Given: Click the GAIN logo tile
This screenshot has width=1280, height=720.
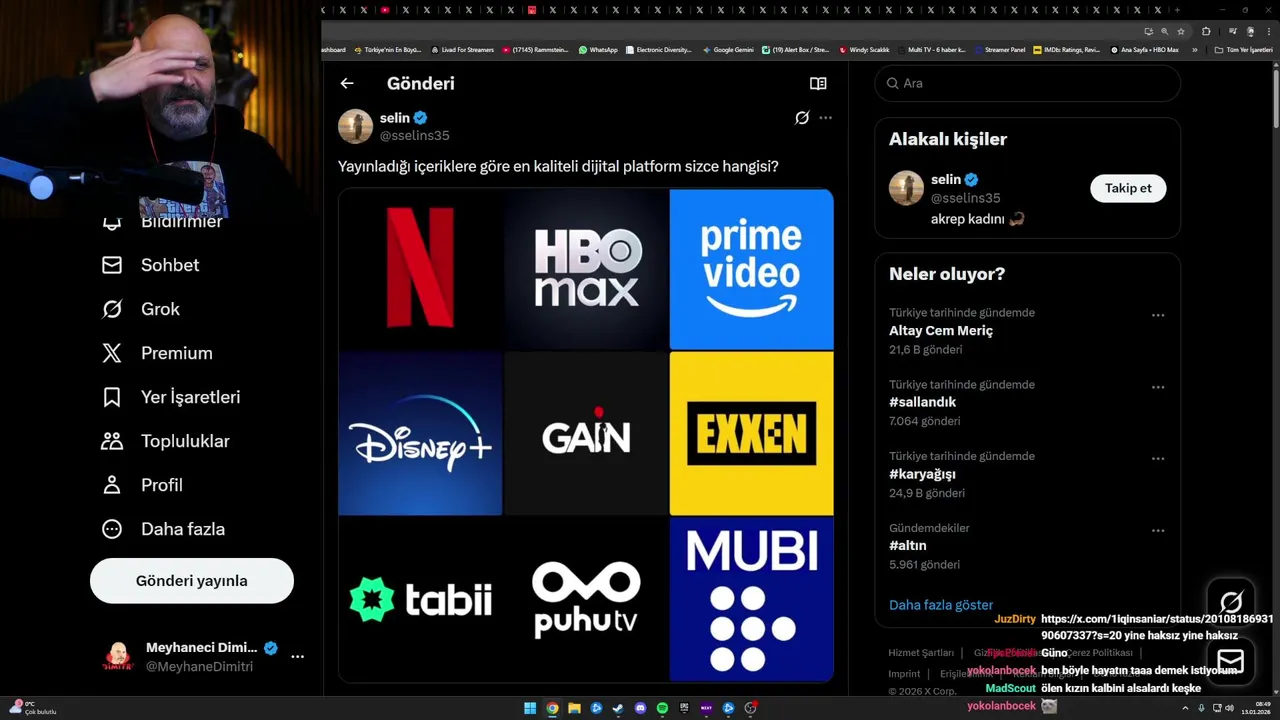Looking at the screenshot, I should pos(586,433).
